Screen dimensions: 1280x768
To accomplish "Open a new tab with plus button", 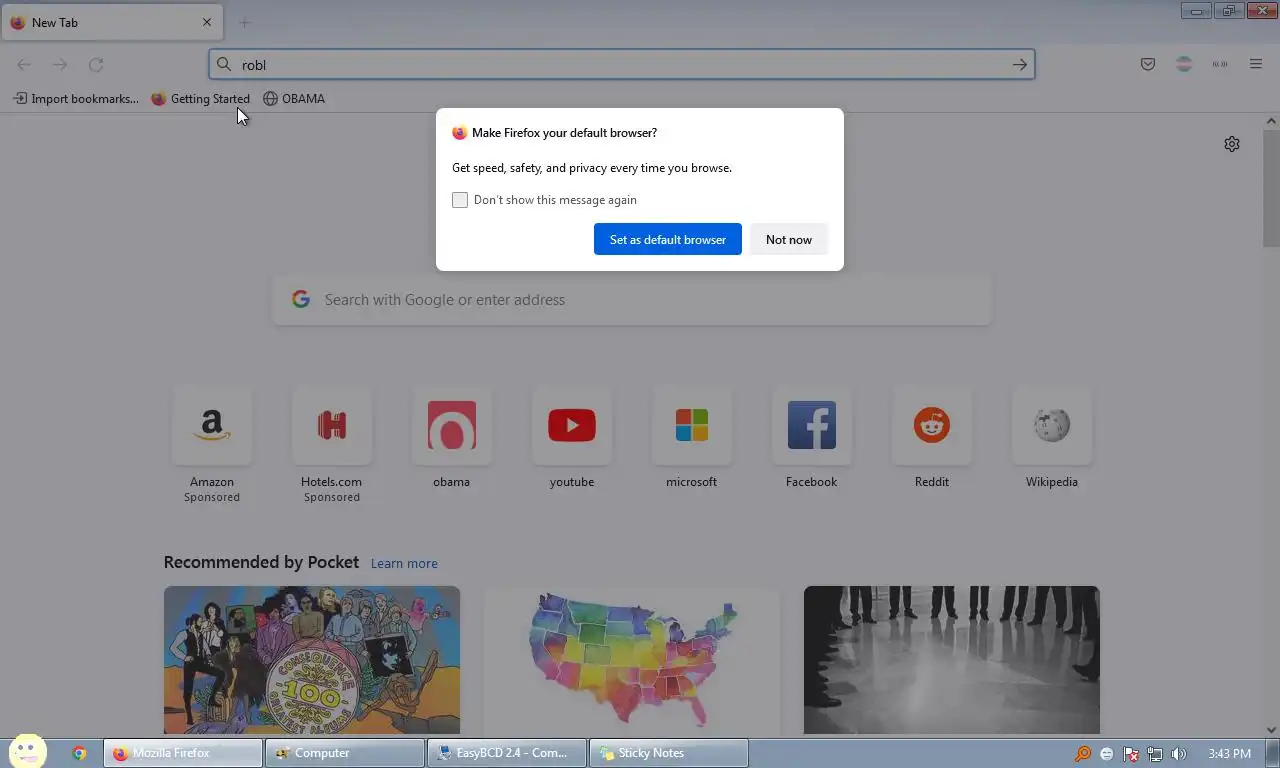I will pyautogui.click(x=244, y=22).
